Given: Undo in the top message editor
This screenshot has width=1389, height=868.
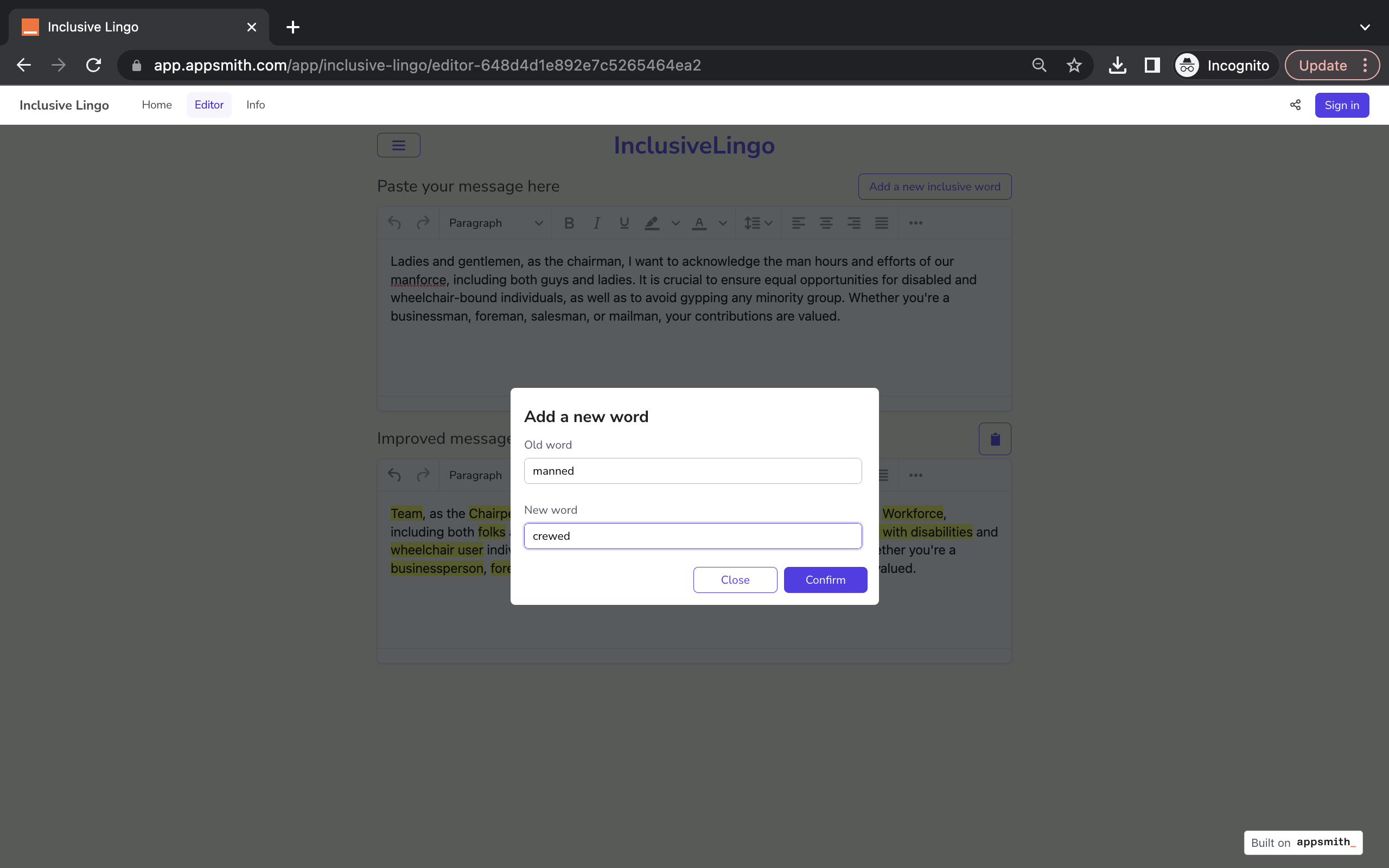Looking at the screenshot, I should (x=394, y=224).
